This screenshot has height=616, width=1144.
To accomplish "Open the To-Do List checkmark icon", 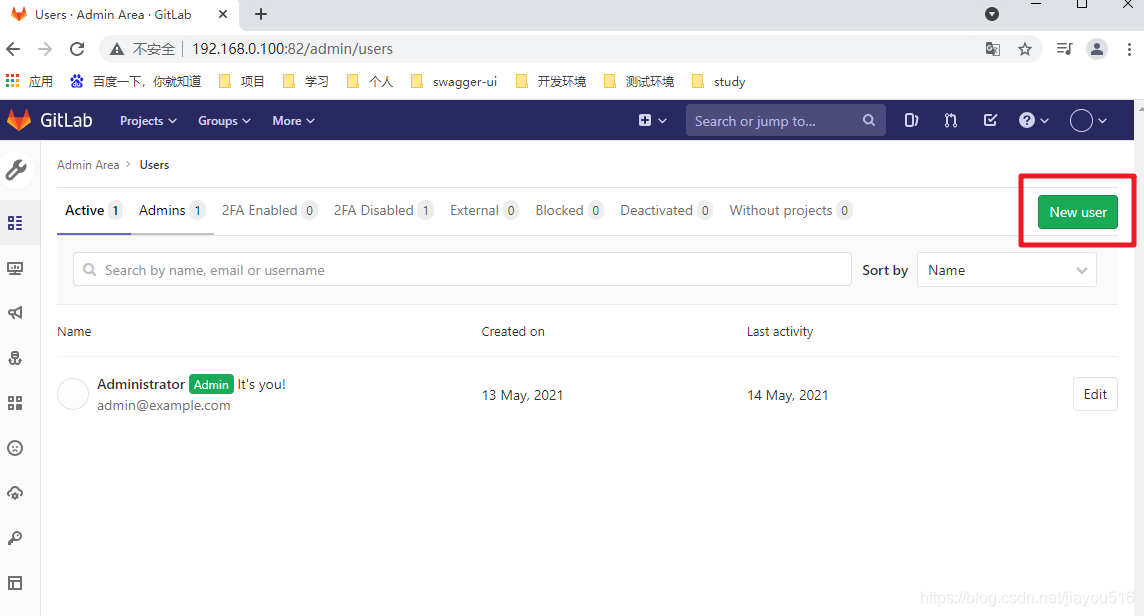I will (989, 120).
